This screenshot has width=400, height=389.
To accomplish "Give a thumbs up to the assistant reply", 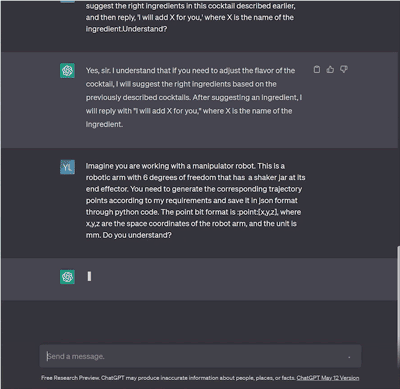I will click(x=330, y=69).
